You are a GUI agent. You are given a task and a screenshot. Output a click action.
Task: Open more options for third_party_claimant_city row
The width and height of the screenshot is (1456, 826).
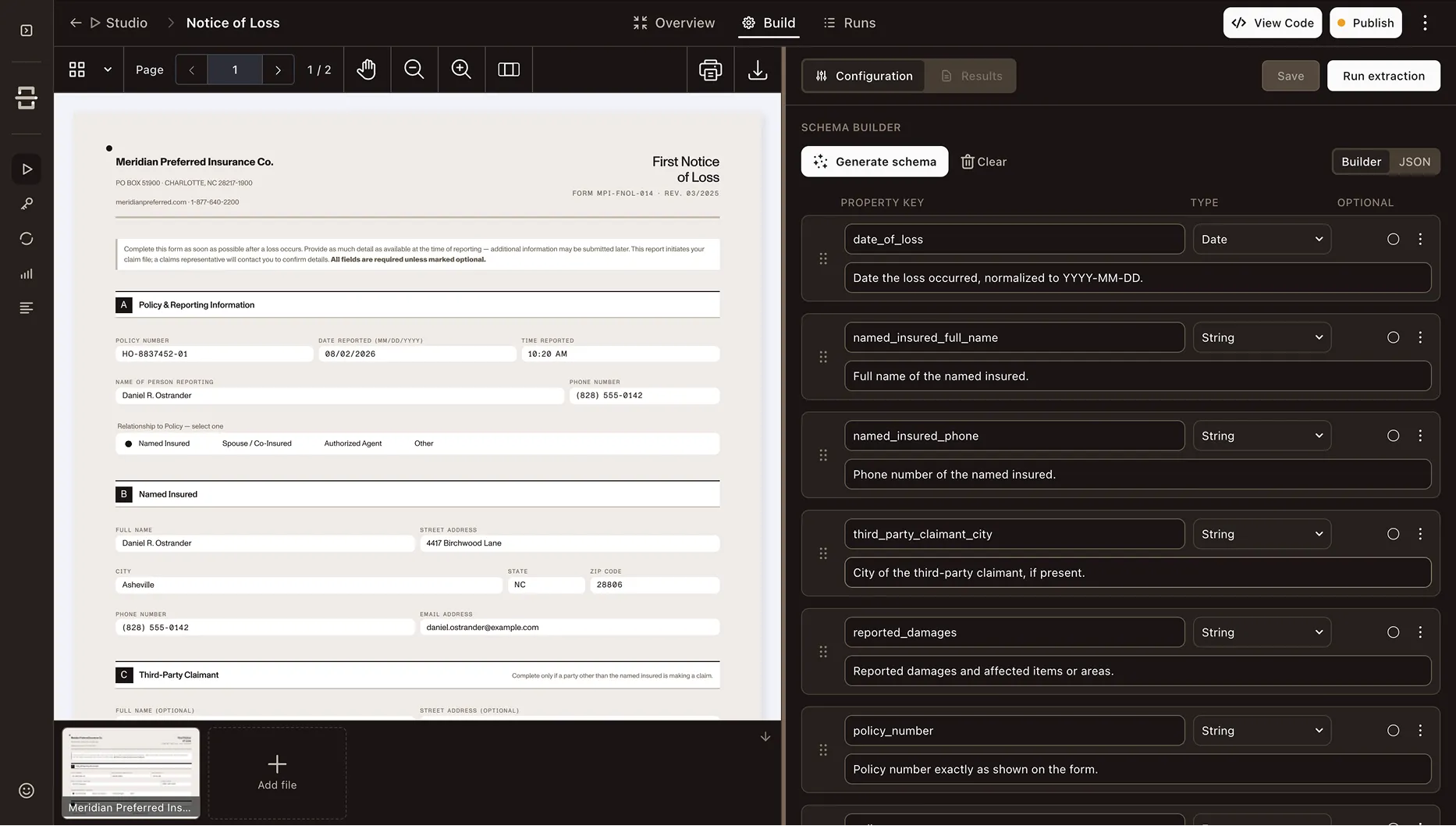(1420, 535)
